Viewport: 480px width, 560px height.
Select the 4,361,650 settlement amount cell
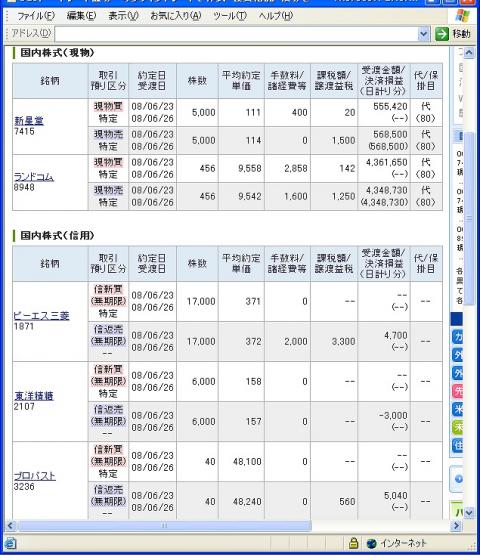pyautogui.click(x=384, y=168)
